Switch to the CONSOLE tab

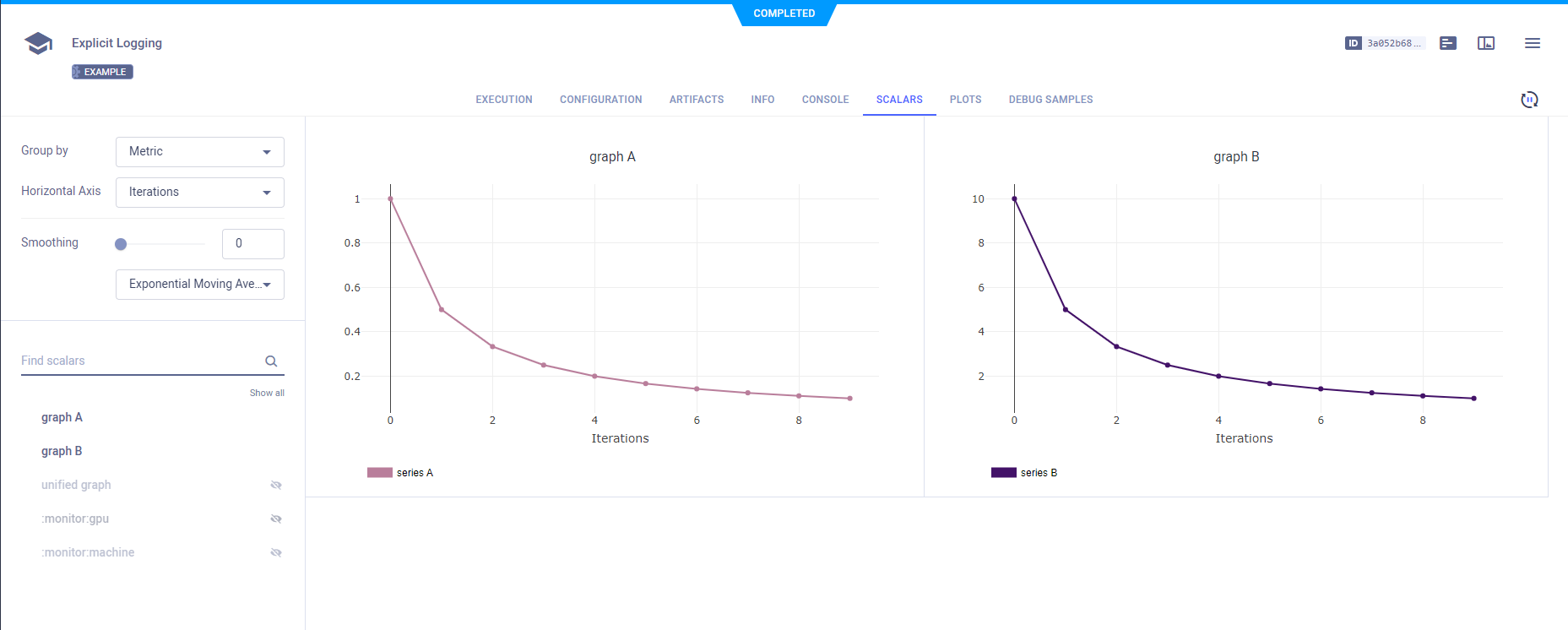coord(825,100)
